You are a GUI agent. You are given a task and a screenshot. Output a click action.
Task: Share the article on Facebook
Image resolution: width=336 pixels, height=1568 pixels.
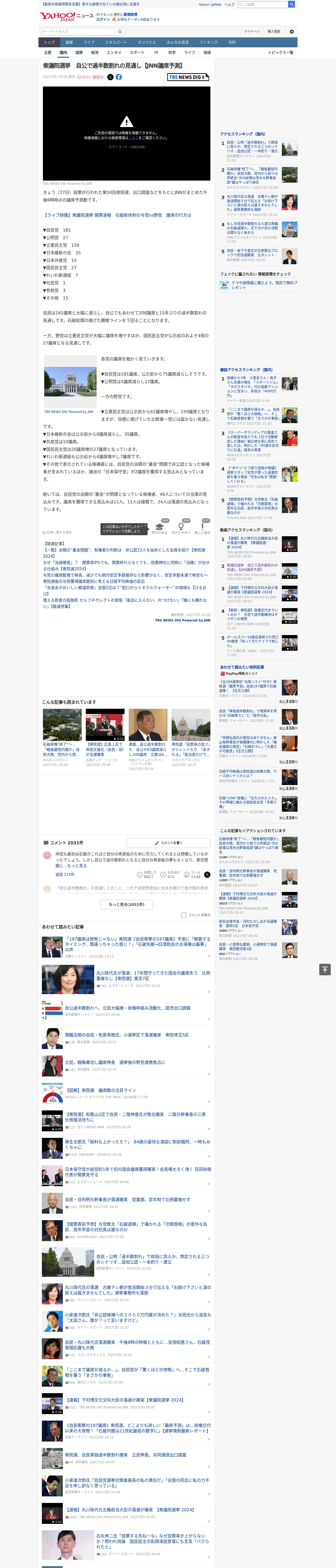(x=119, y=77)
